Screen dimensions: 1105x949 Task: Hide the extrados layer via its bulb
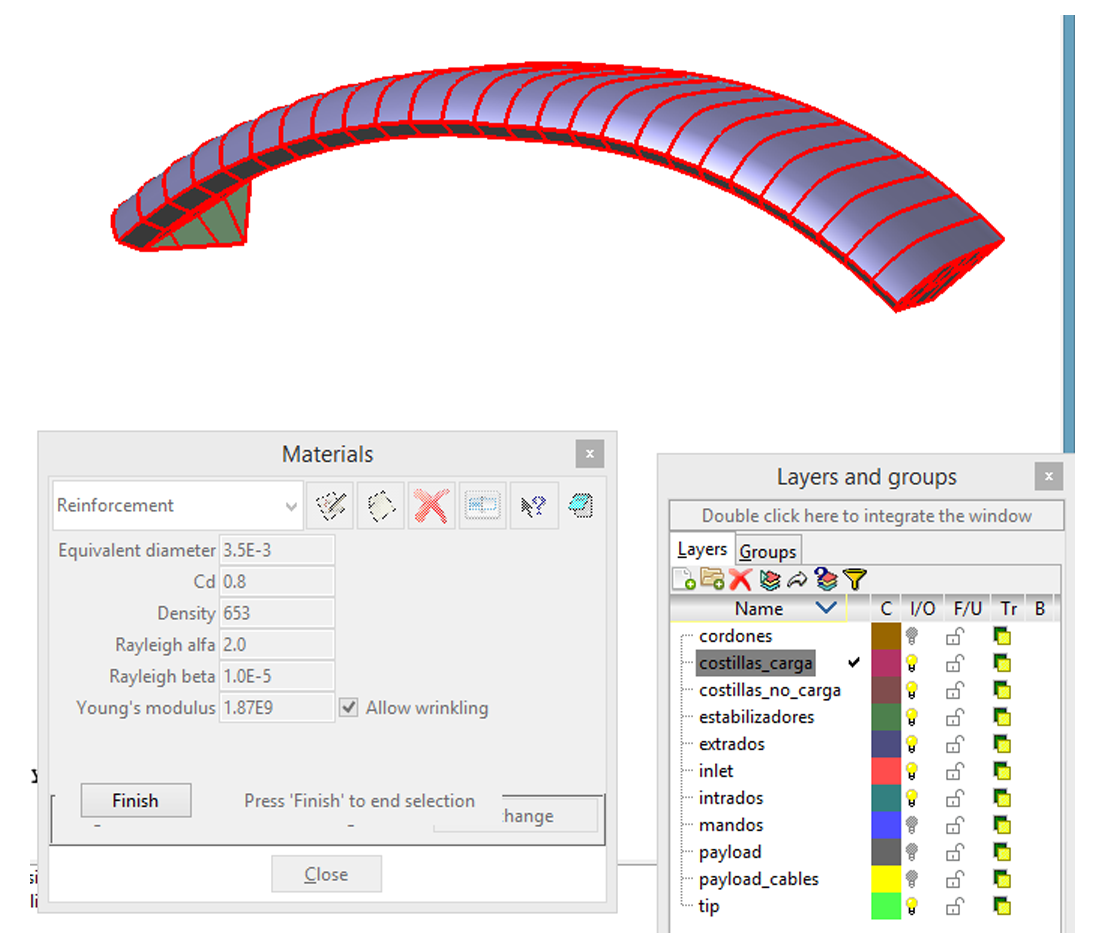pyautogui.click(x=912, y=745)
